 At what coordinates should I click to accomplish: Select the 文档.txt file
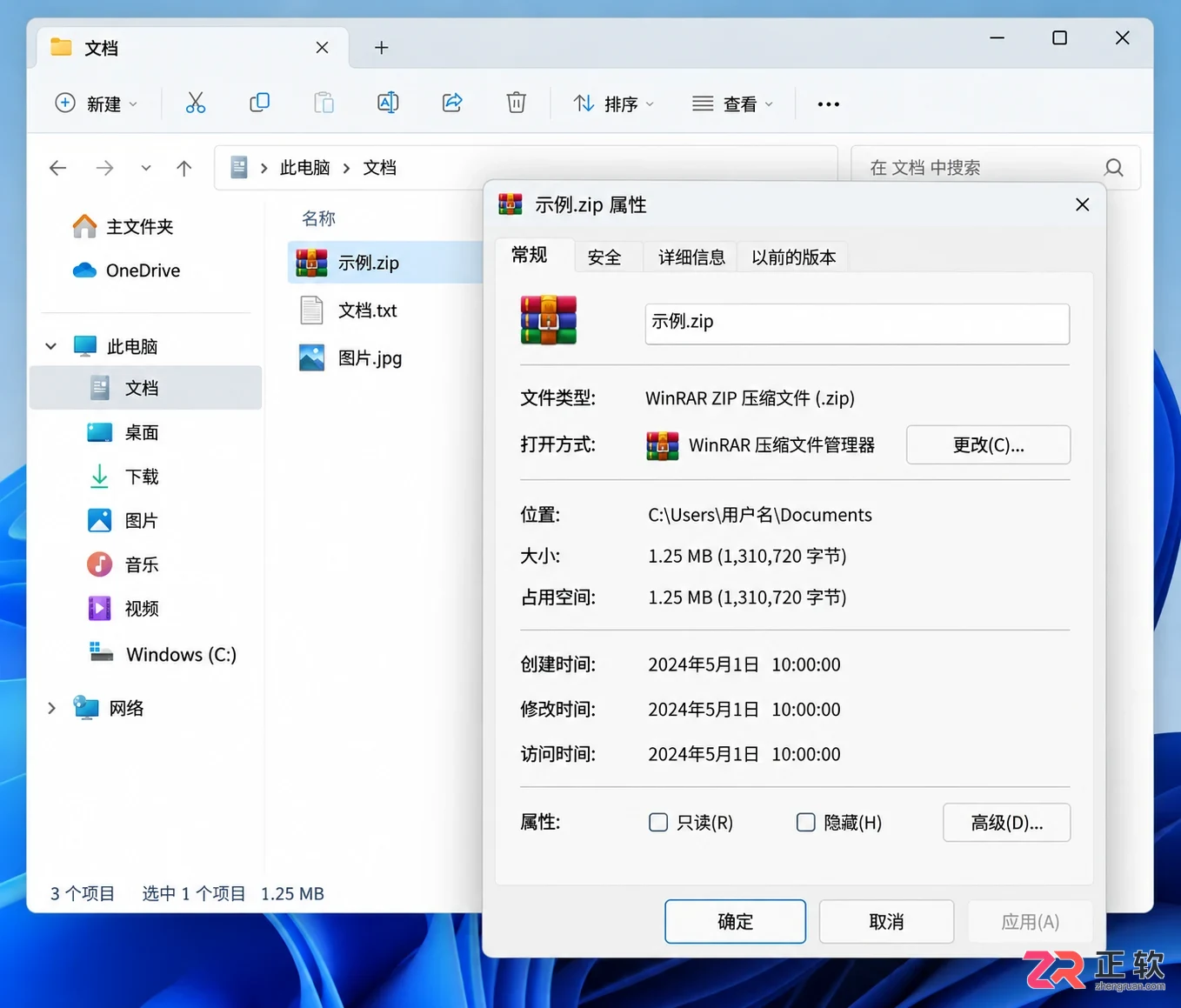coord(348,310)
